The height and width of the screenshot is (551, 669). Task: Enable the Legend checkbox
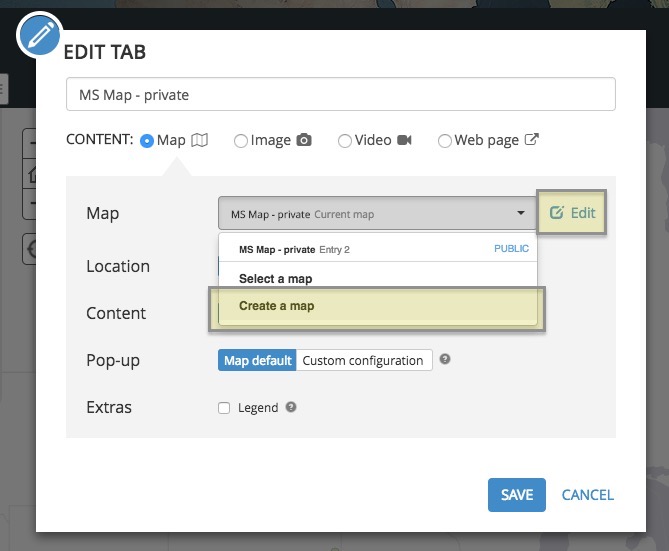(224, 408)
